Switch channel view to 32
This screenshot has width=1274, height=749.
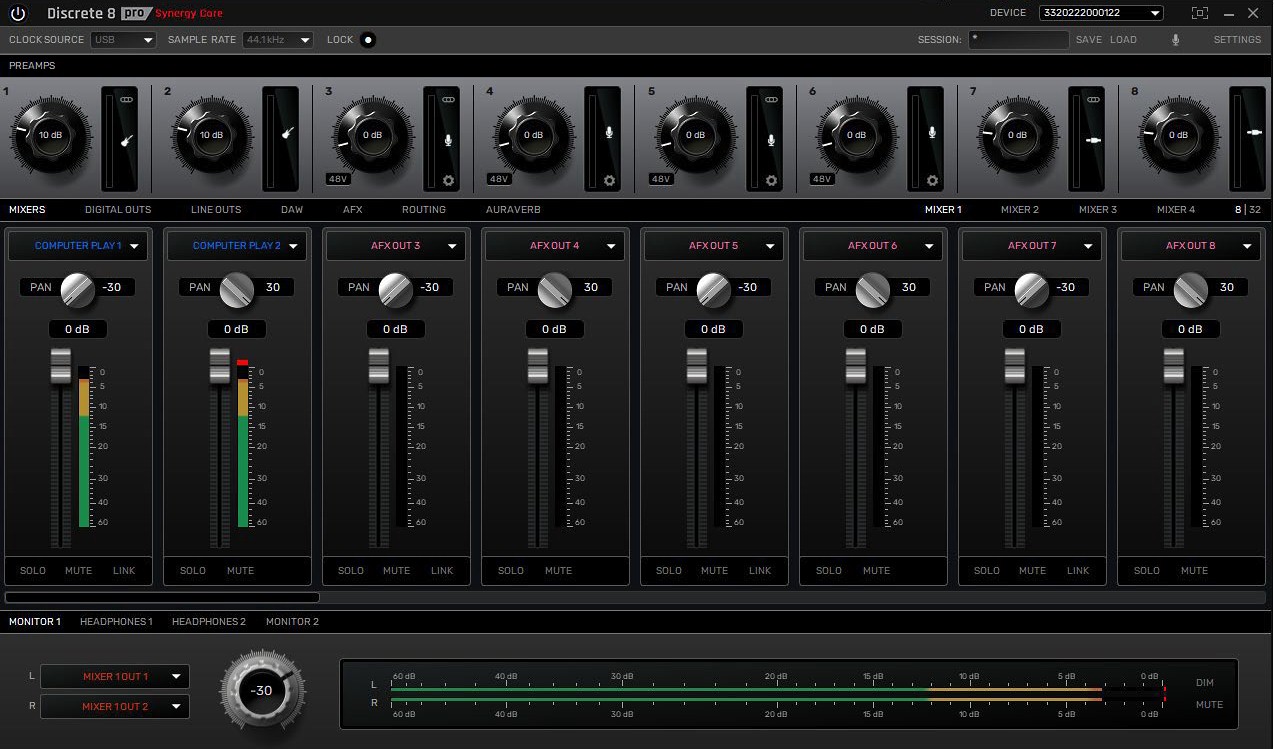pyautogui.click(x=1255, y=210)
